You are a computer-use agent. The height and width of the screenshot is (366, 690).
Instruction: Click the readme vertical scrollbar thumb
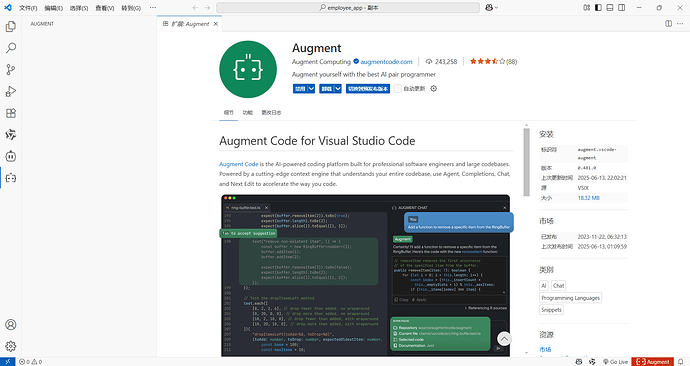click(x=526, y=162)
